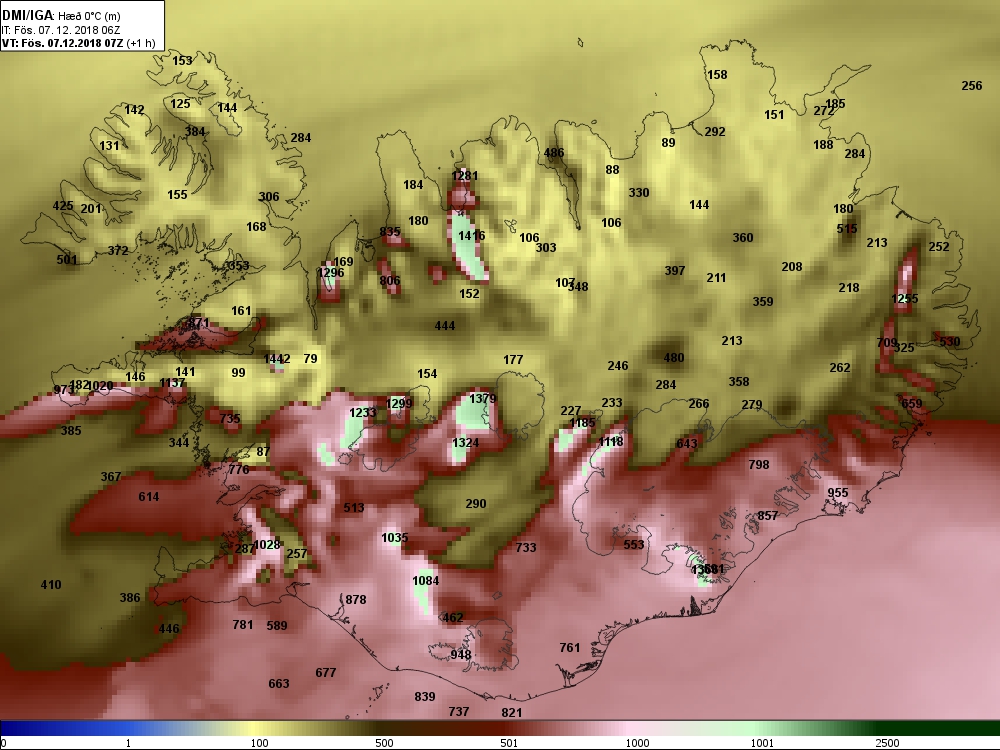
Task: Click the map value 530
Action: click(950, 342)
